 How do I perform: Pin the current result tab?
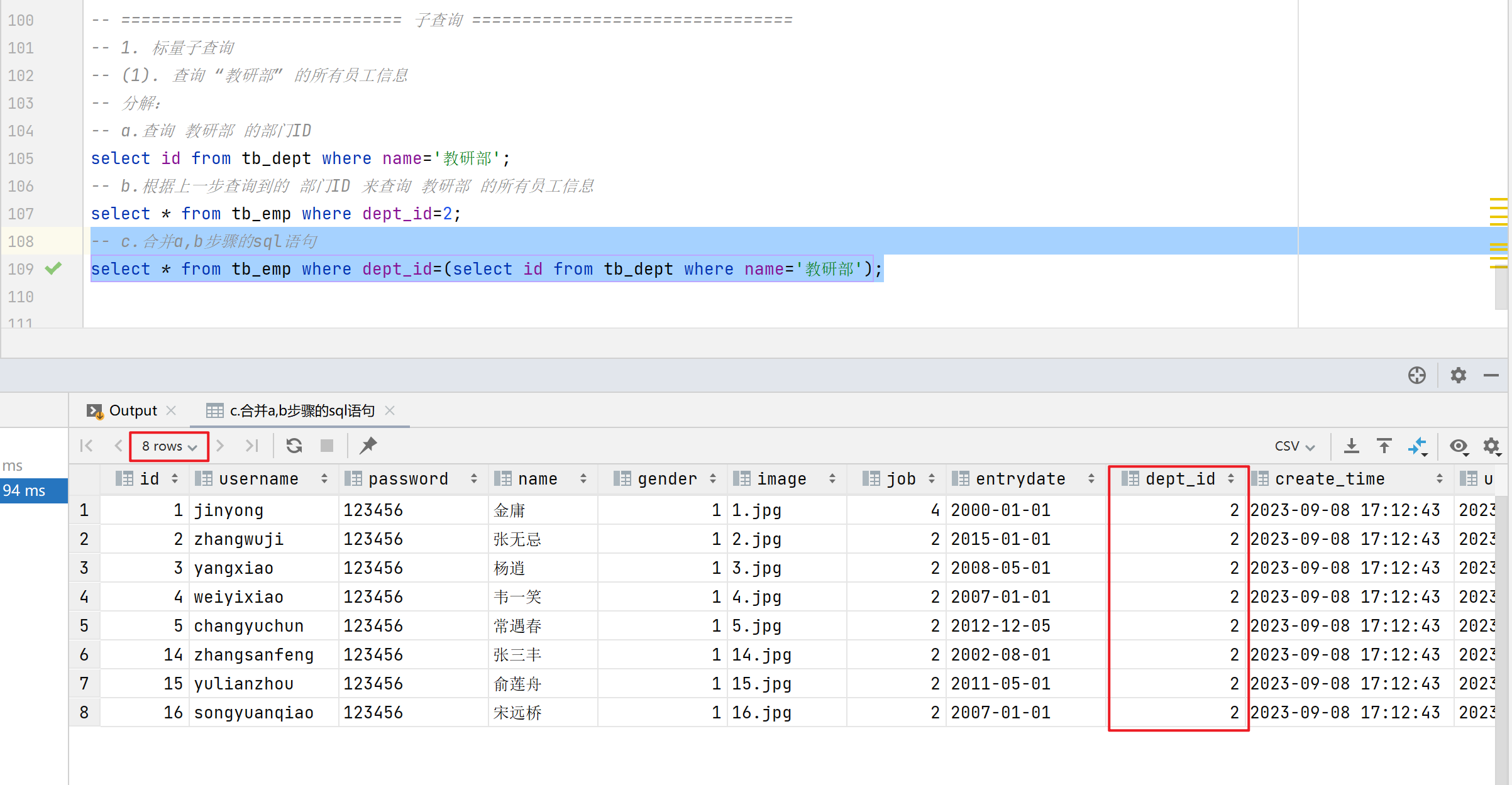tap(368, 446)
